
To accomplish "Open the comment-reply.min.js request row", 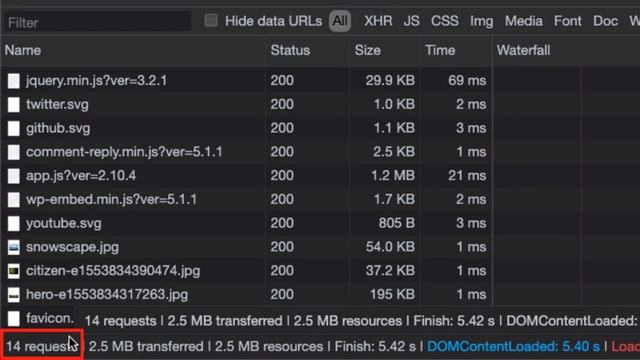I will point(246,152).
